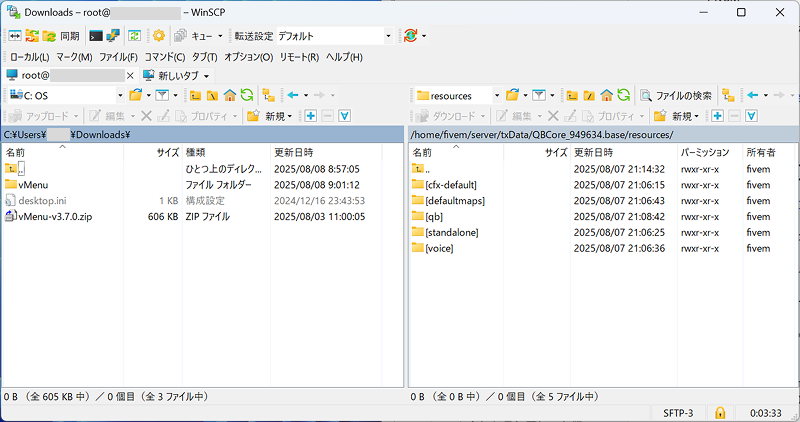Click remote back arrow
800x422 pixels.
click(753, 95)
